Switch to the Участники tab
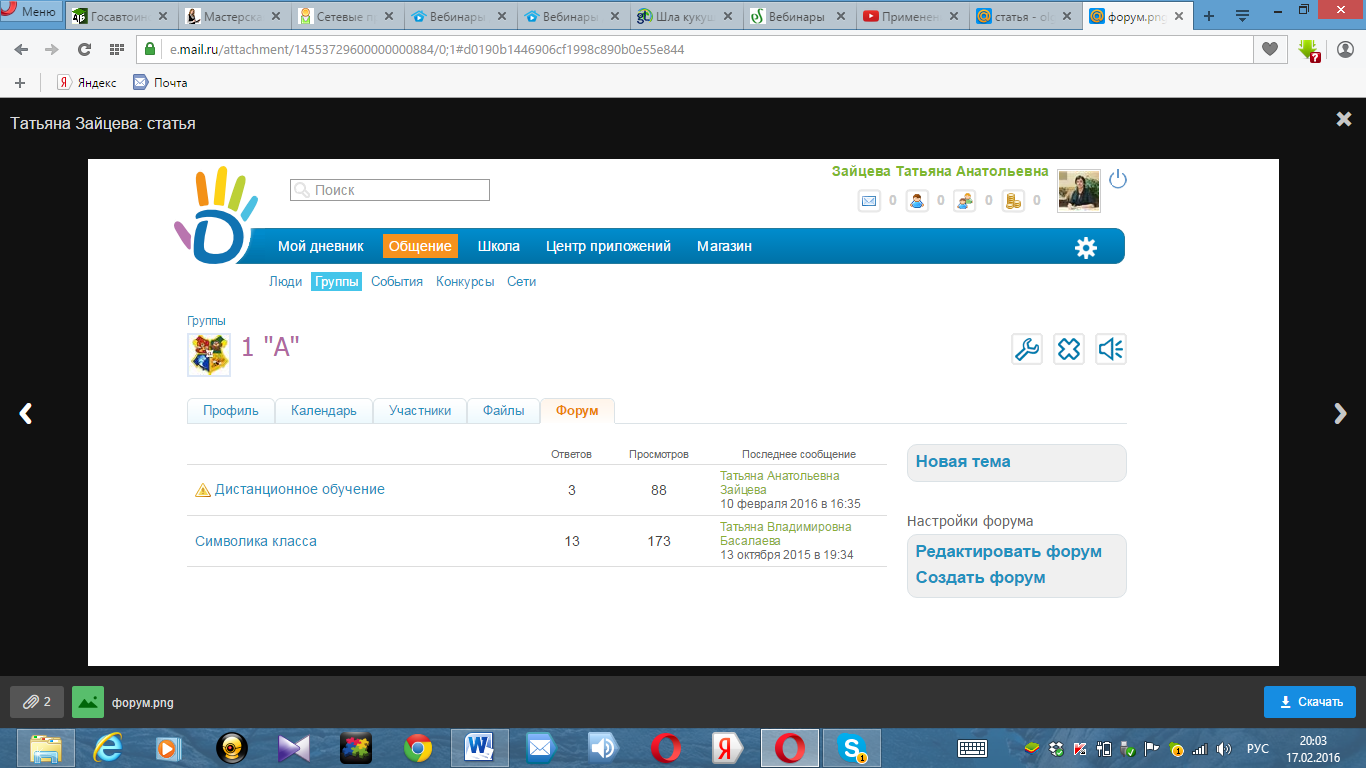Screen dimensions: 1366x768 [419, 411]
